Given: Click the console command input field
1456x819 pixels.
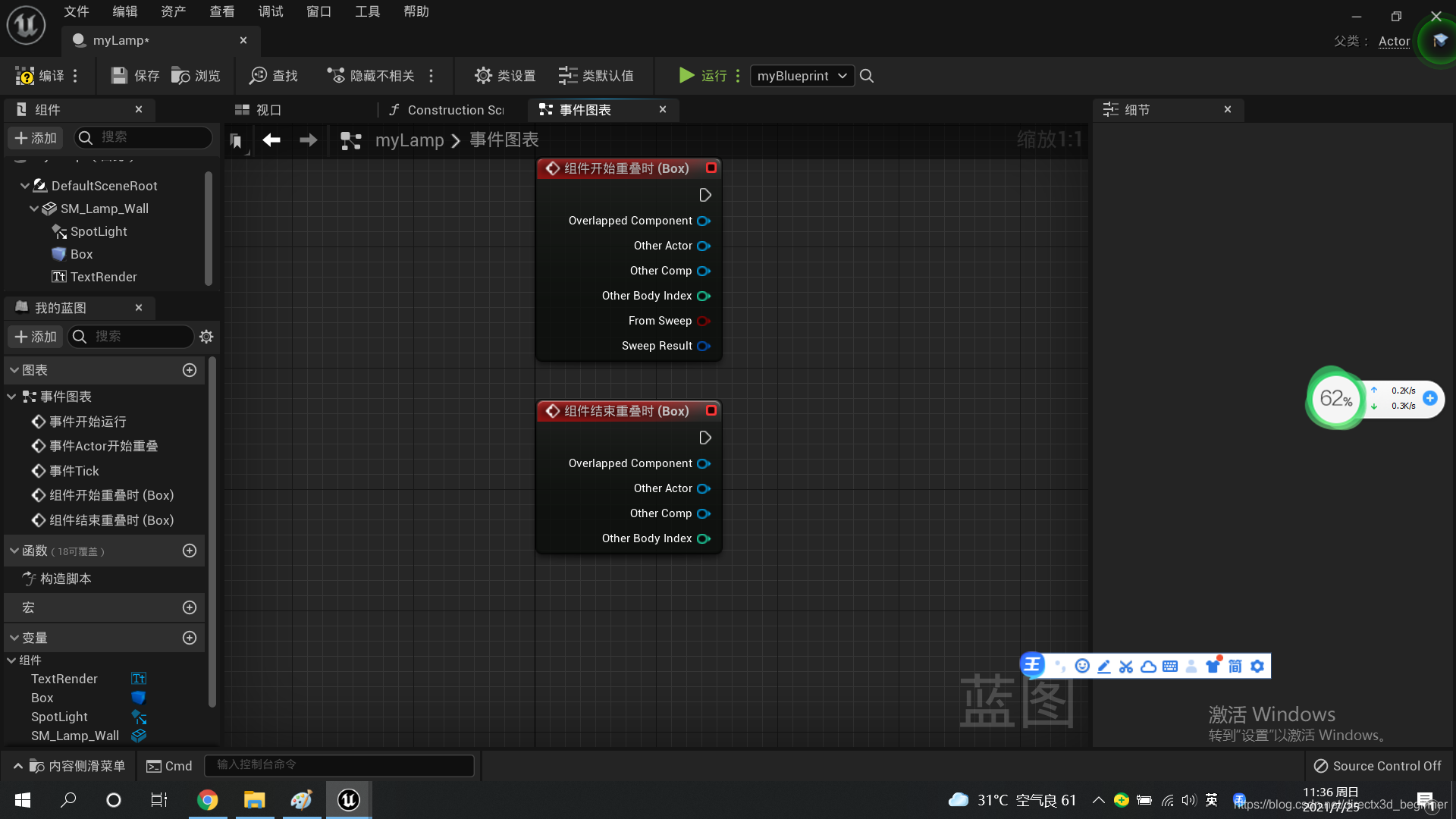Looking at the screenshot, I should (339, 765).
